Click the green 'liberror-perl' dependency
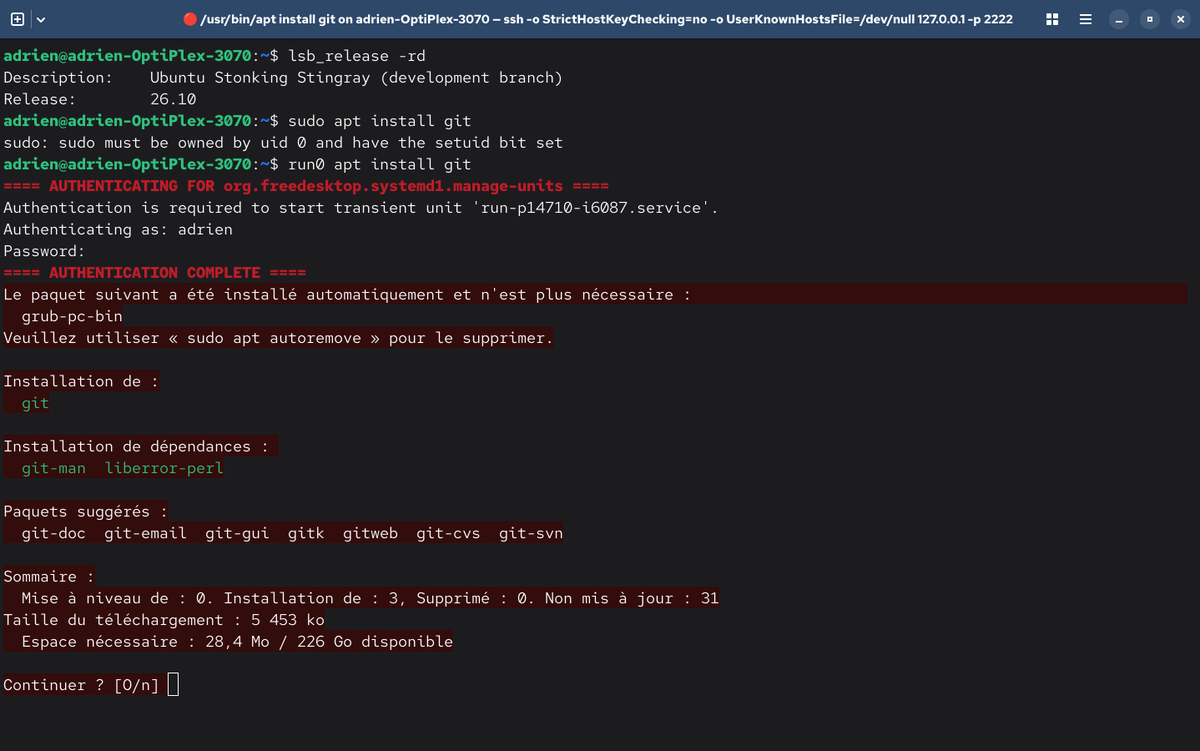The height and width of the screenshot is (751, 1200). point(164,468)
